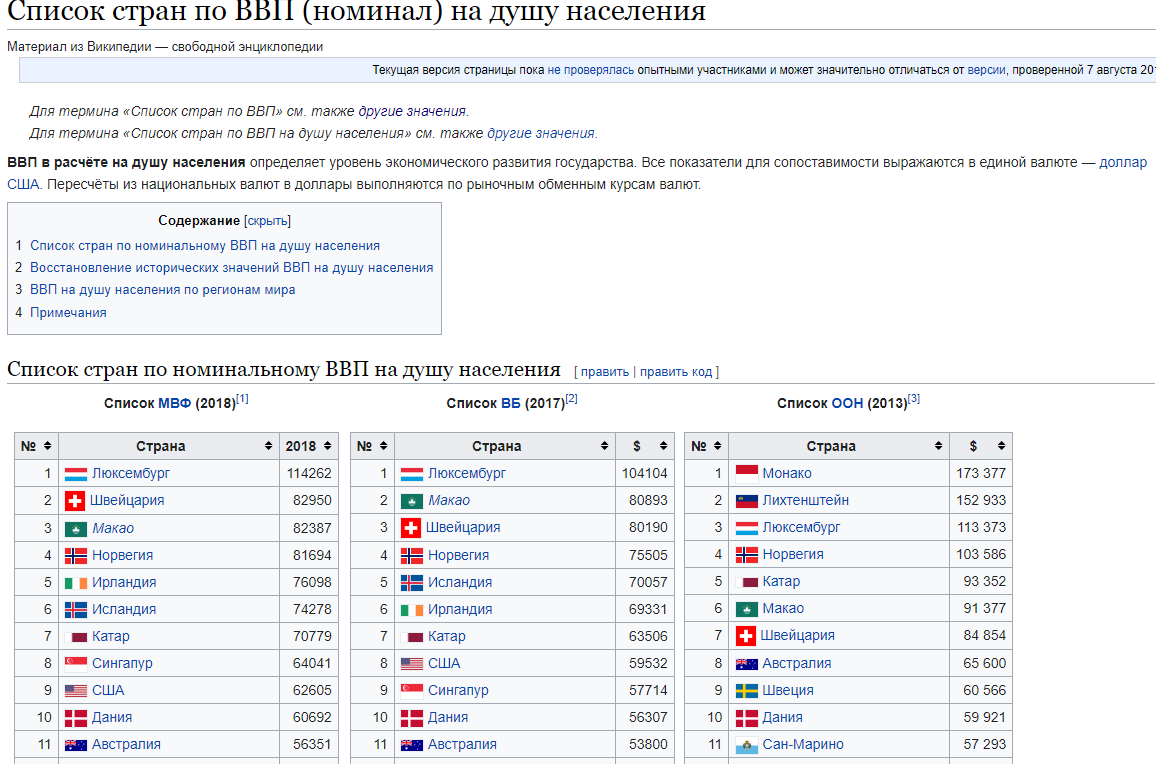
Task: Click не проверялась link in notice
Action: coord(591,70)
